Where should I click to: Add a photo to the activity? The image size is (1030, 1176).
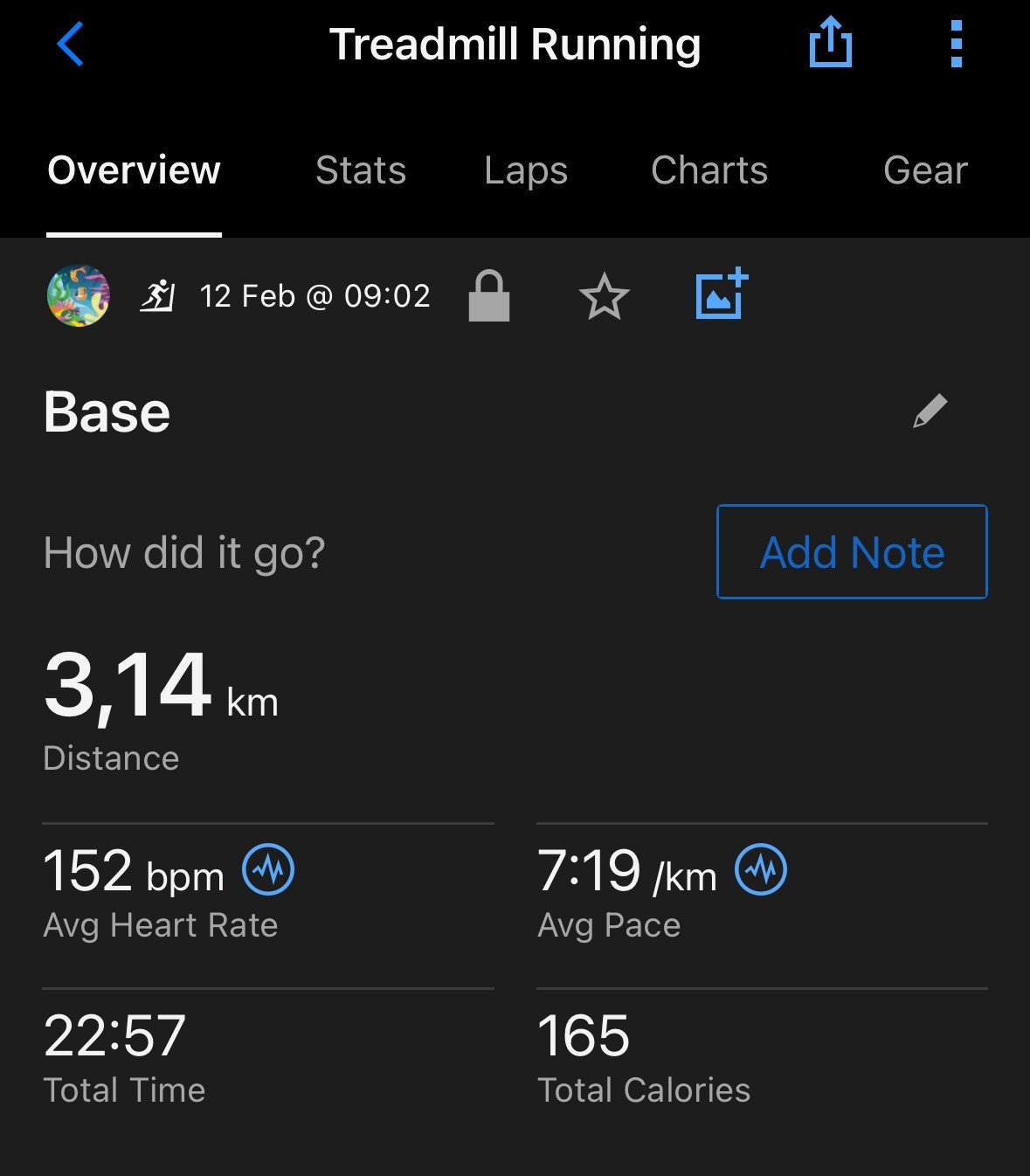[x=722, y=294]
